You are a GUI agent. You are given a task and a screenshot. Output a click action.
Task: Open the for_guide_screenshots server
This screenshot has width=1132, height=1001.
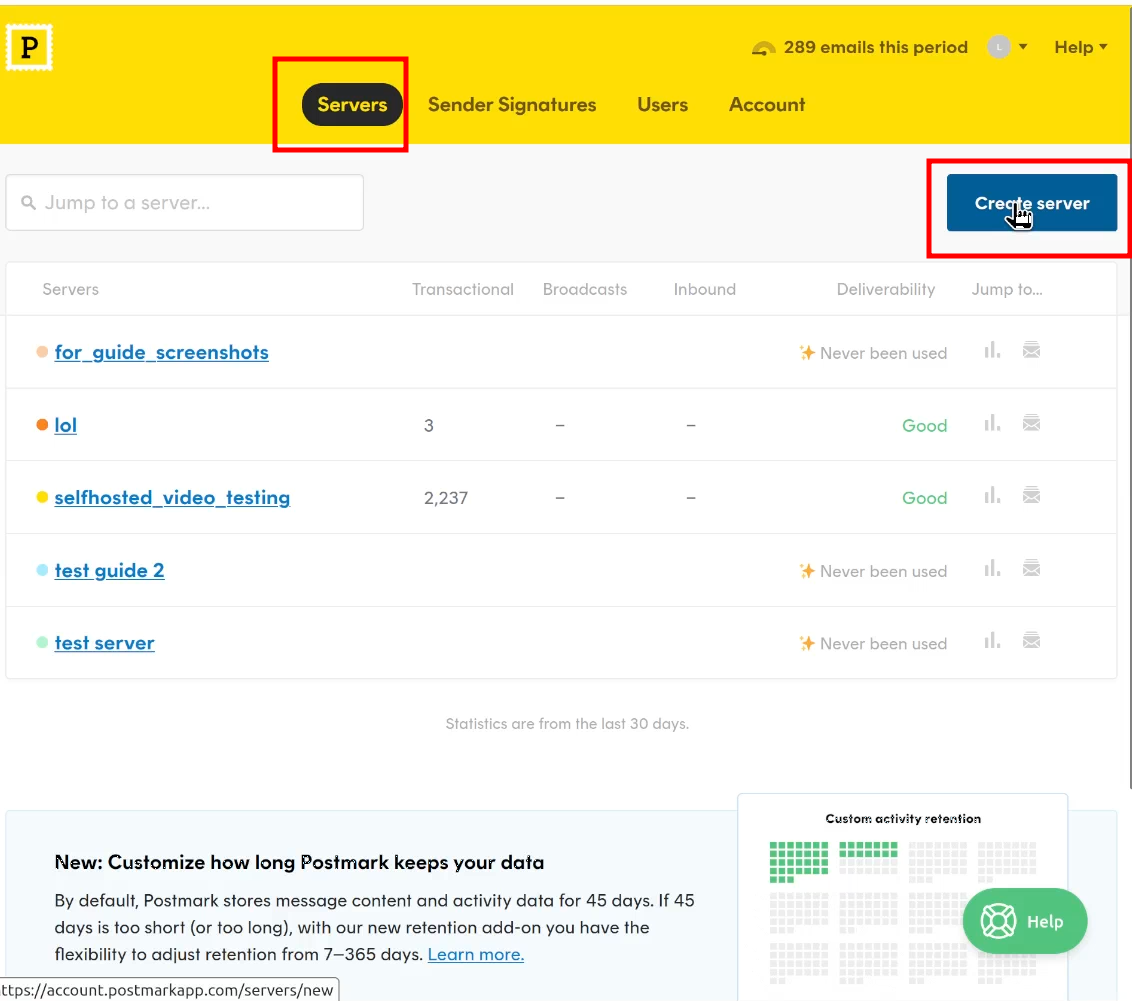[x=162, y=352]
